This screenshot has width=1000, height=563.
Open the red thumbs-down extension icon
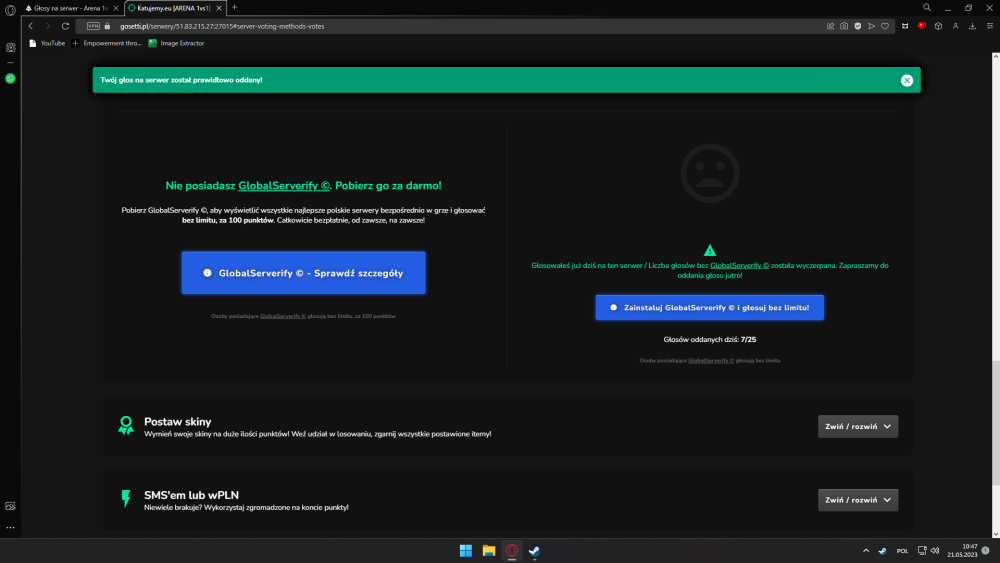[x=922, y=26]
